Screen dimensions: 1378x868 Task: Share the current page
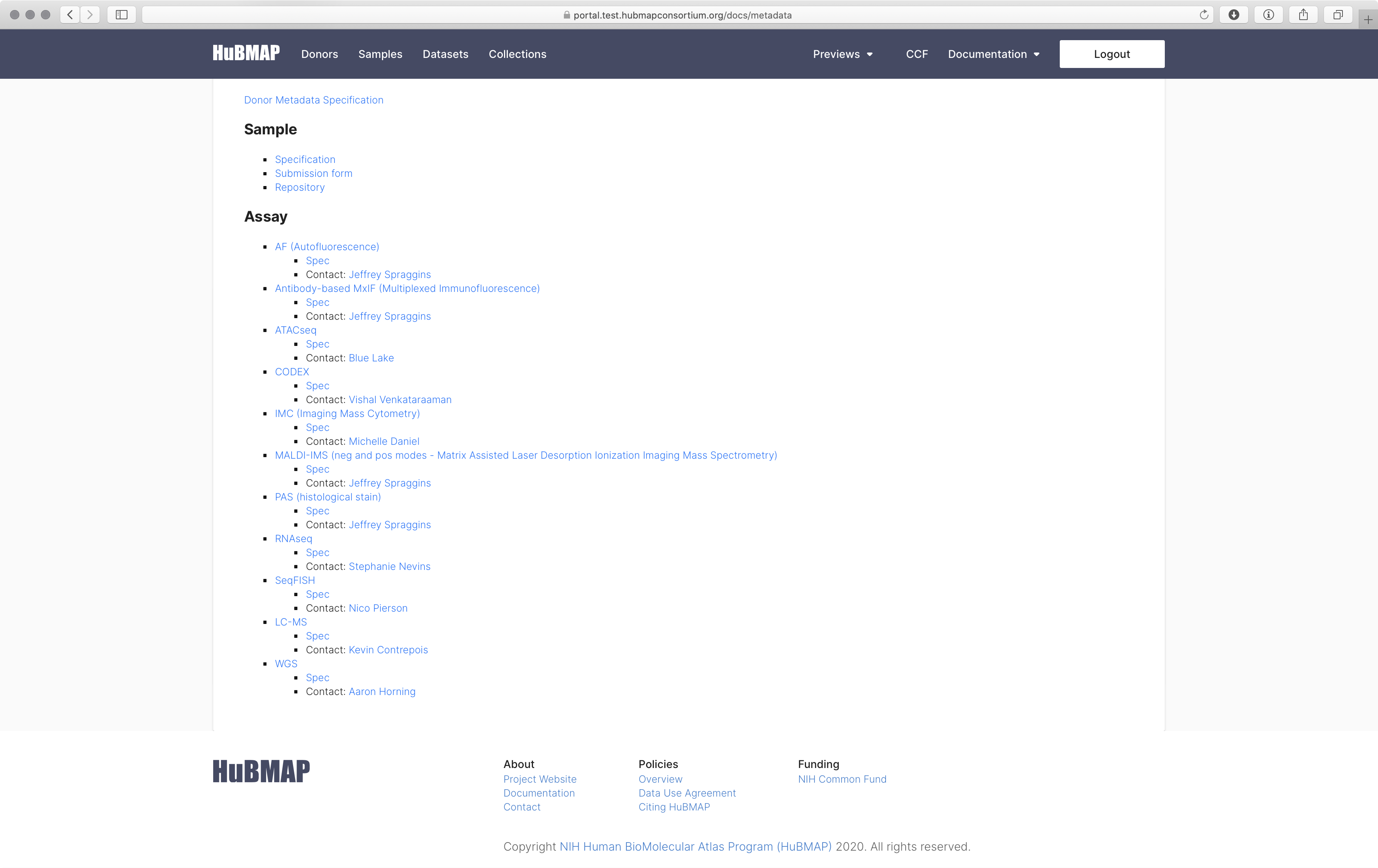click(1303, 15)
